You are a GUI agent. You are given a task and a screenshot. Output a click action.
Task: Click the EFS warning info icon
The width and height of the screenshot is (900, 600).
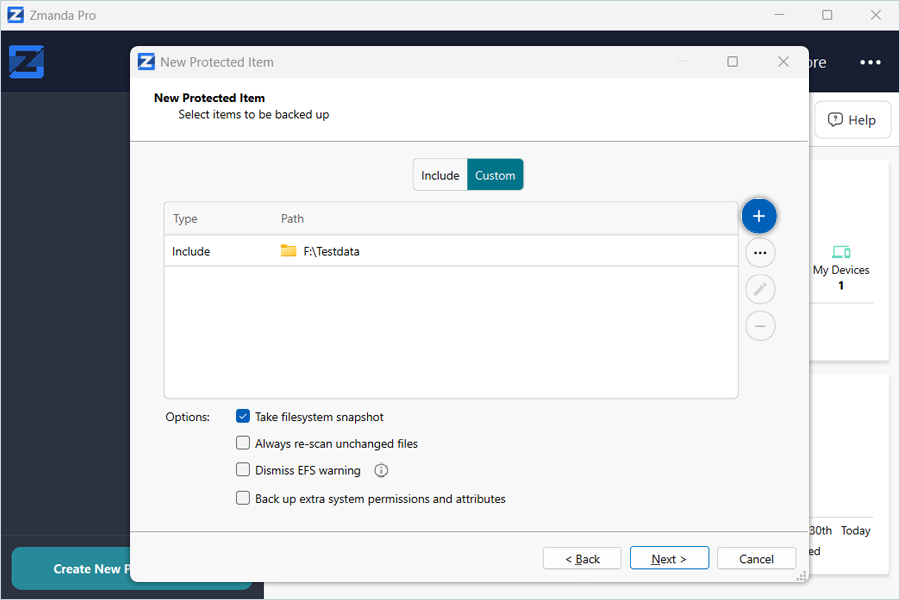click(x=381, y=471)
